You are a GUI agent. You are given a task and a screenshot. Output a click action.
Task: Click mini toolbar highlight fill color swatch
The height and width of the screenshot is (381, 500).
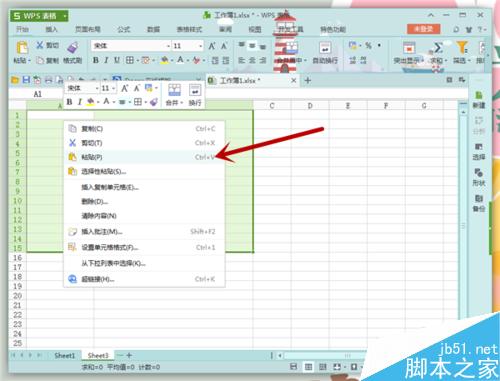pyautogui.click(x=90, y=102)
